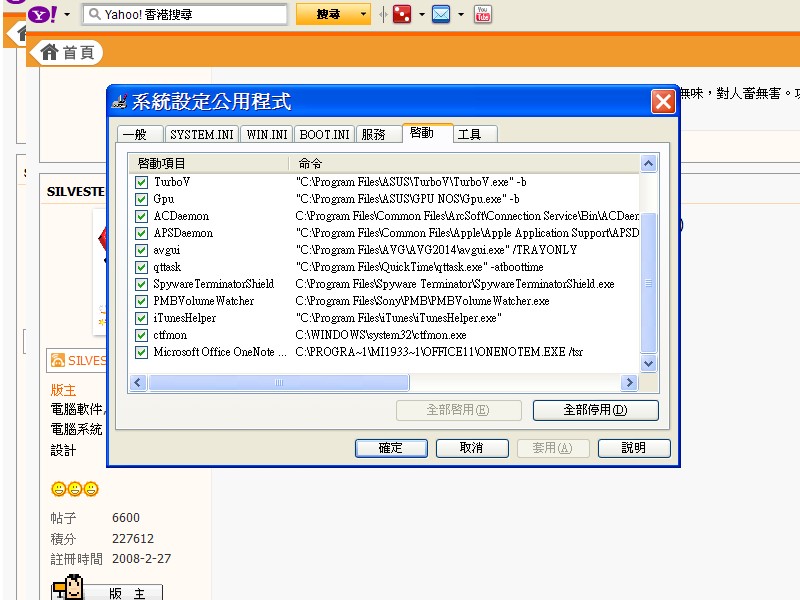Disable the iTunesHelper startup checkbox
Image resolution: width=800 pixels, height=600 pixels.
click(x=141, y=318)
